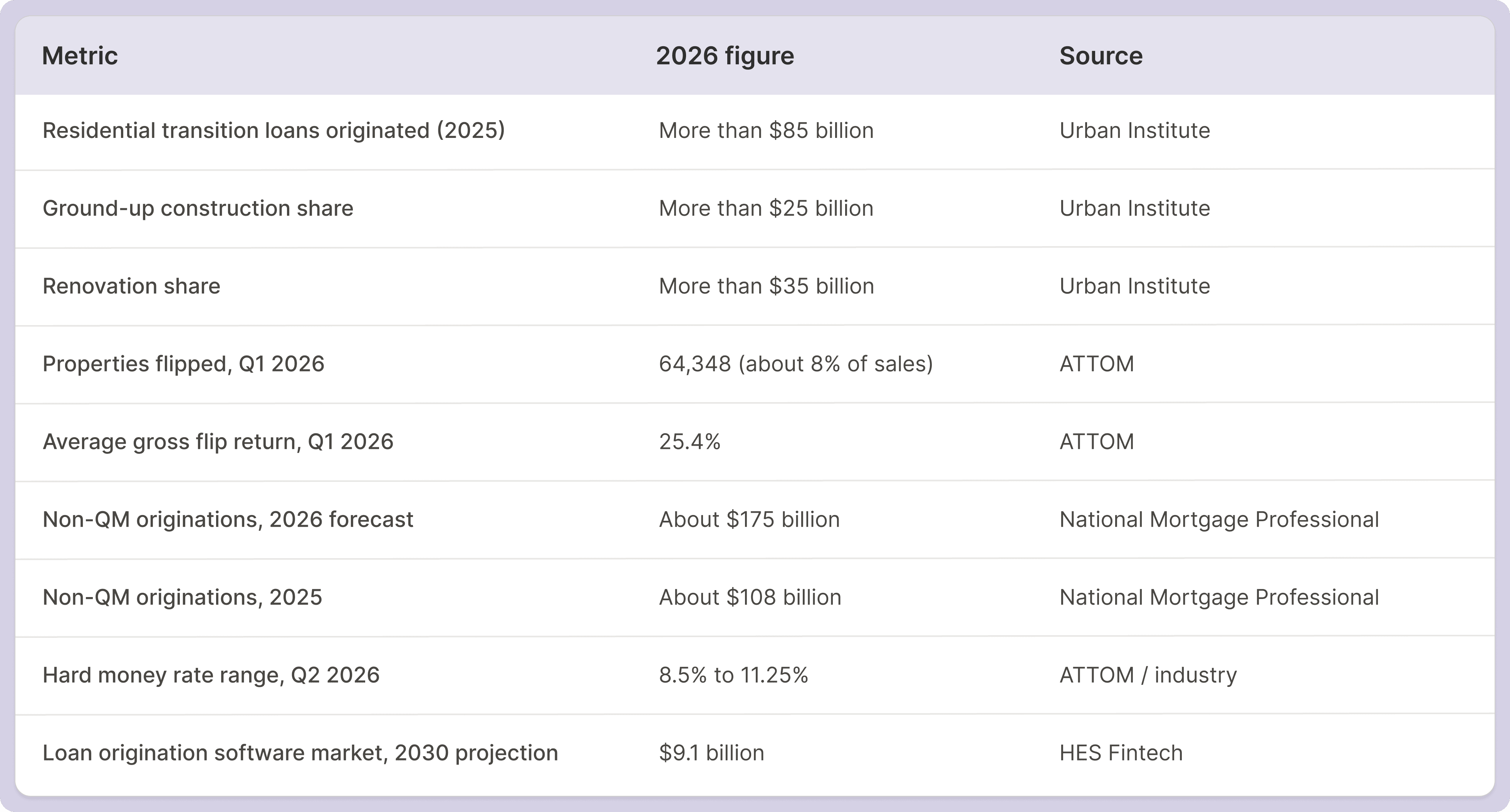Select the '$9.1 billion' value
The width and height of the screenshot is (1510, 812).
711,753
